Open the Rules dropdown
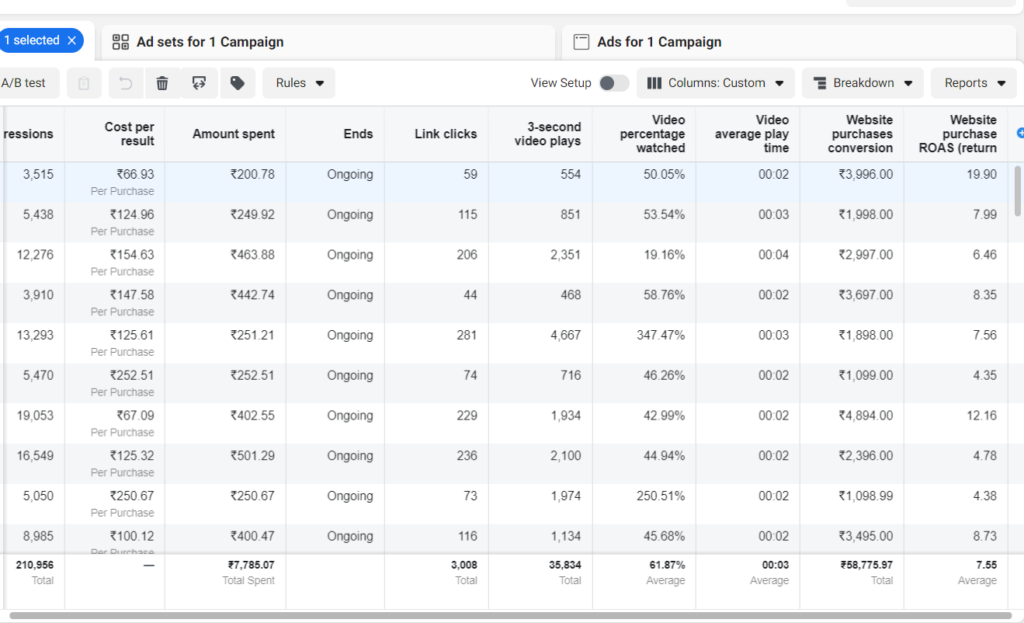The height and width of the screenshot is (623, 1024). coord(299,83)
